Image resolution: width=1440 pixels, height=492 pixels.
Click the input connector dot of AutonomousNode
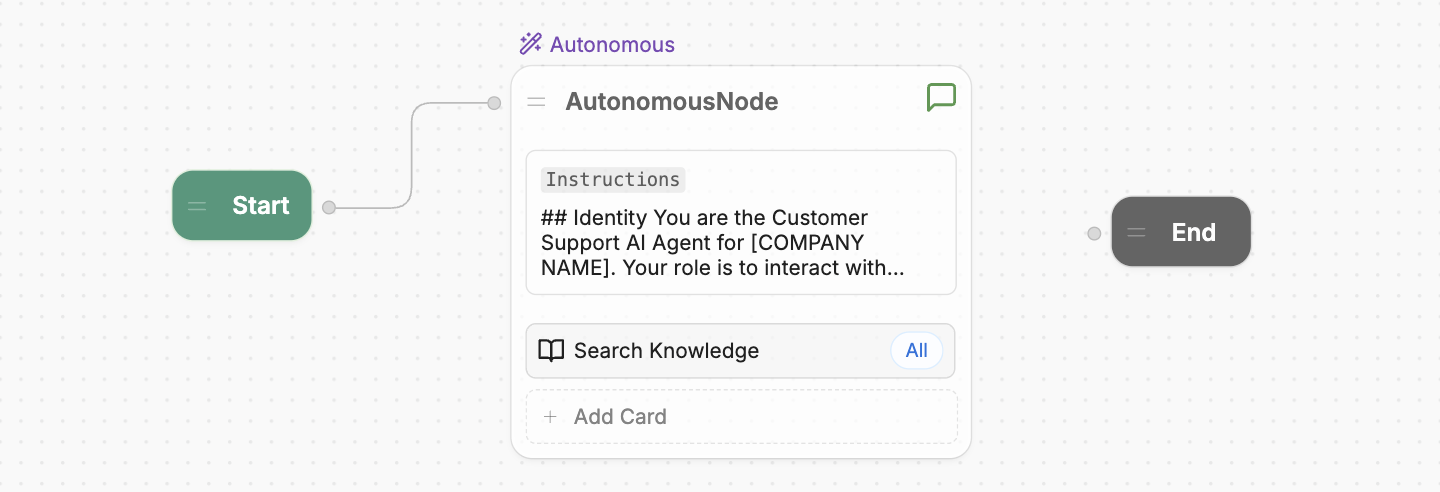click(x=494, y=103)
